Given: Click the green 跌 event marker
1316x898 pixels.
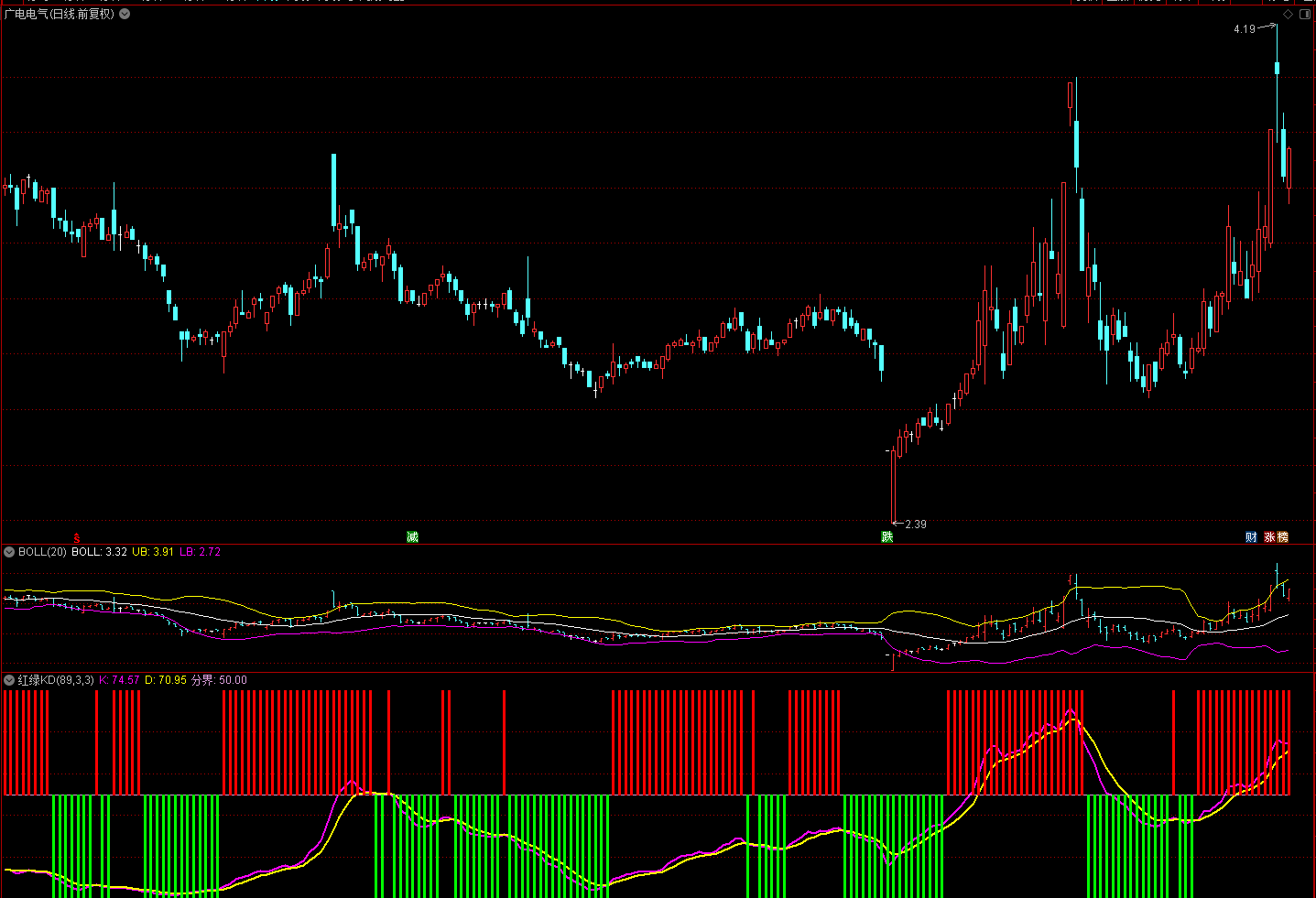Looking at the screenshot, I should (887, 537).
